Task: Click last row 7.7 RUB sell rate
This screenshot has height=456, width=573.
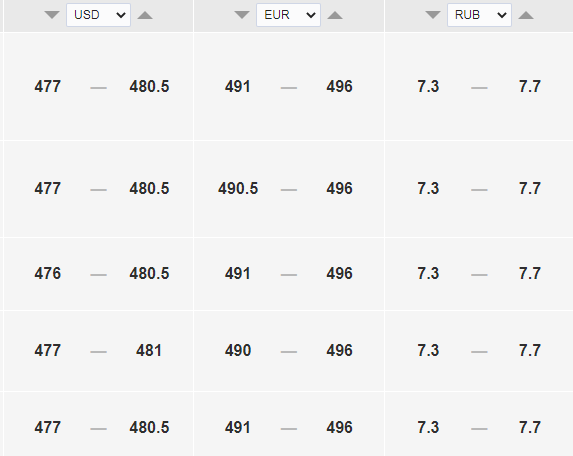Action: coord(530,428)
